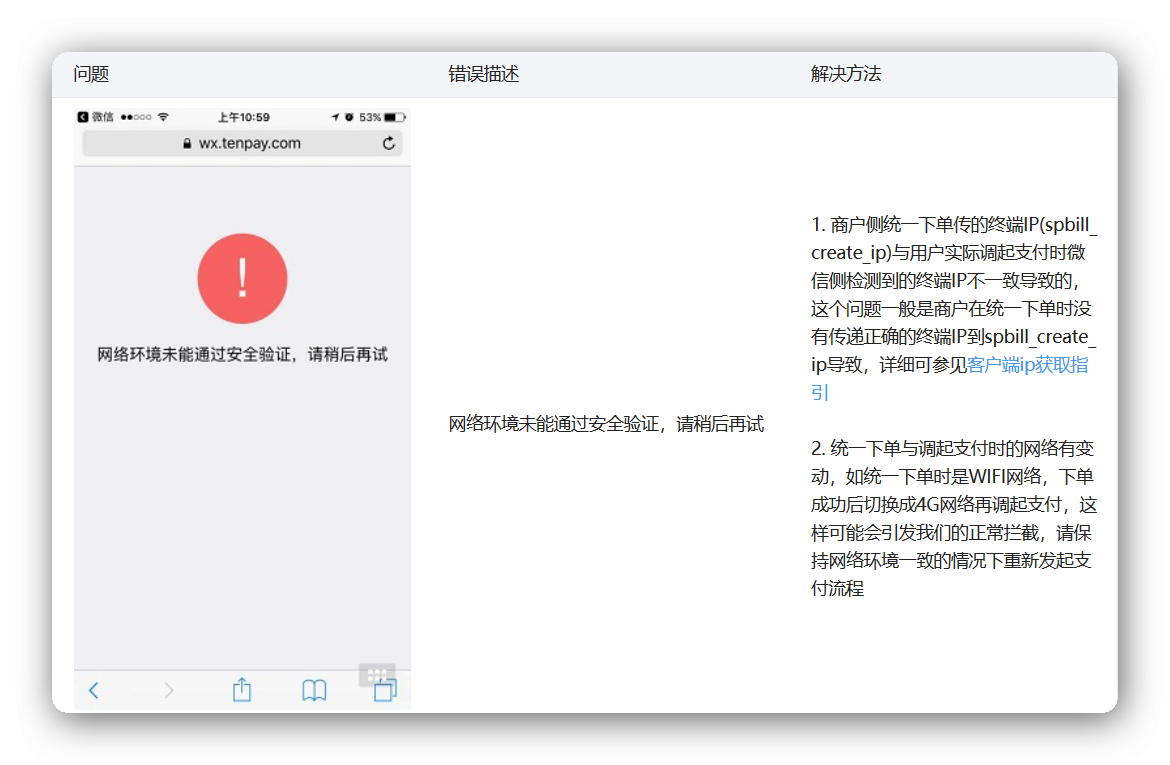Open the Safari share sheet icon
Image resolution: width=1170 pixels, height=765 pixels.
(242, 690)
